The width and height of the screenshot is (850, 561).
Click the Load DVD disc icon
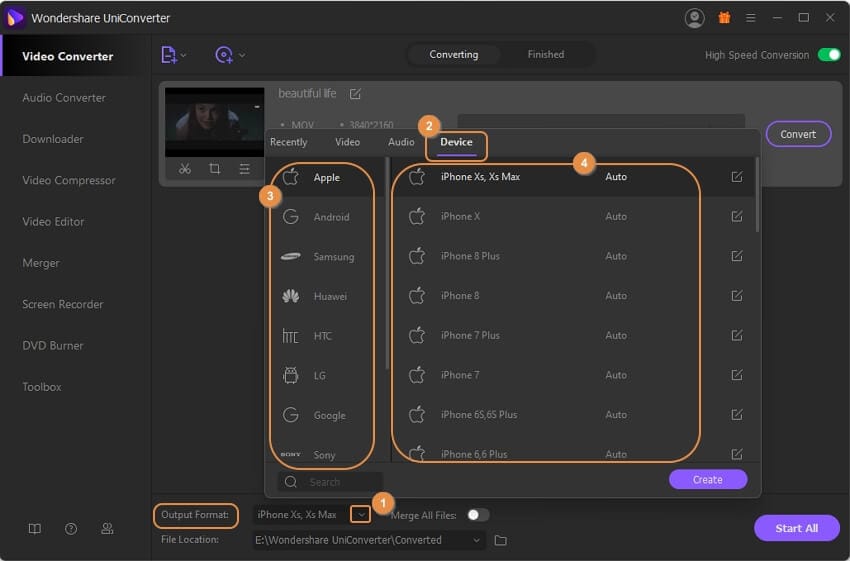[x=224, y=55]
